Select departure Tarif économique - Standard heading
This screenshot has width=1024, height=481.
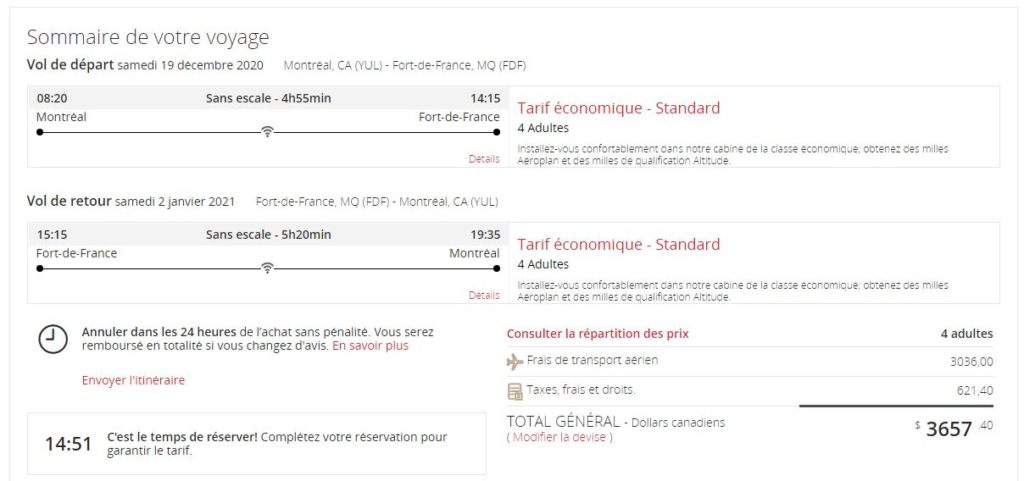pos(618,108)
